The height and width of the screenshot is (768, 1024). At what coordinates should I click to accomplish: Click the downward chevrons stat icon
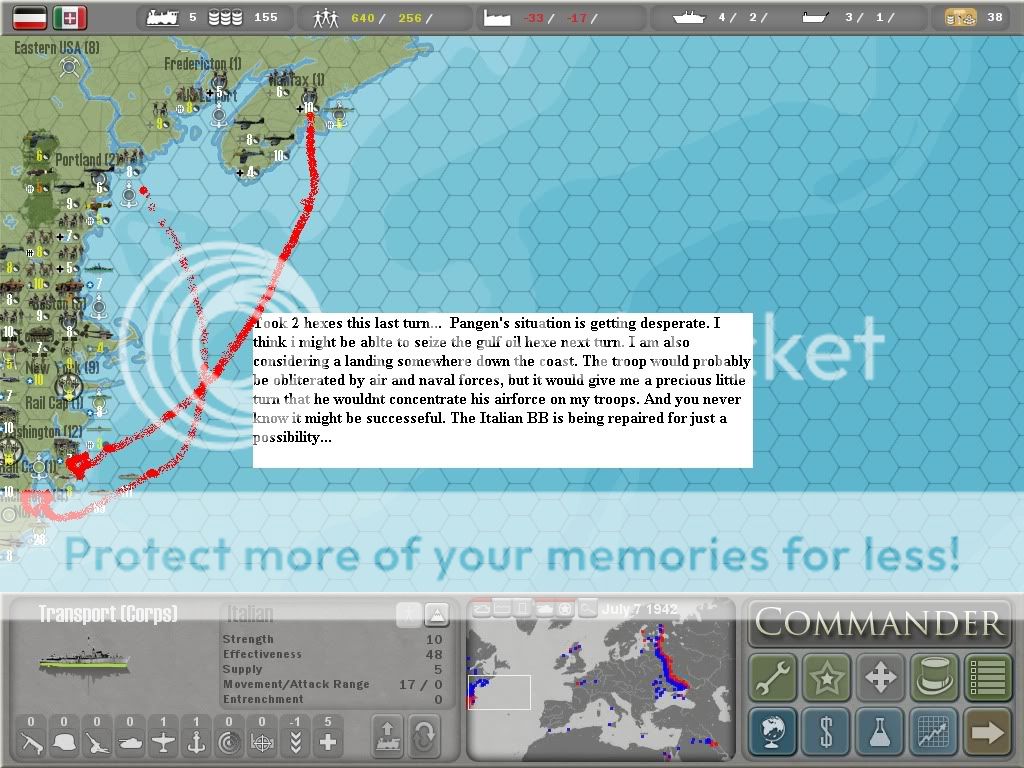[295, 743]
